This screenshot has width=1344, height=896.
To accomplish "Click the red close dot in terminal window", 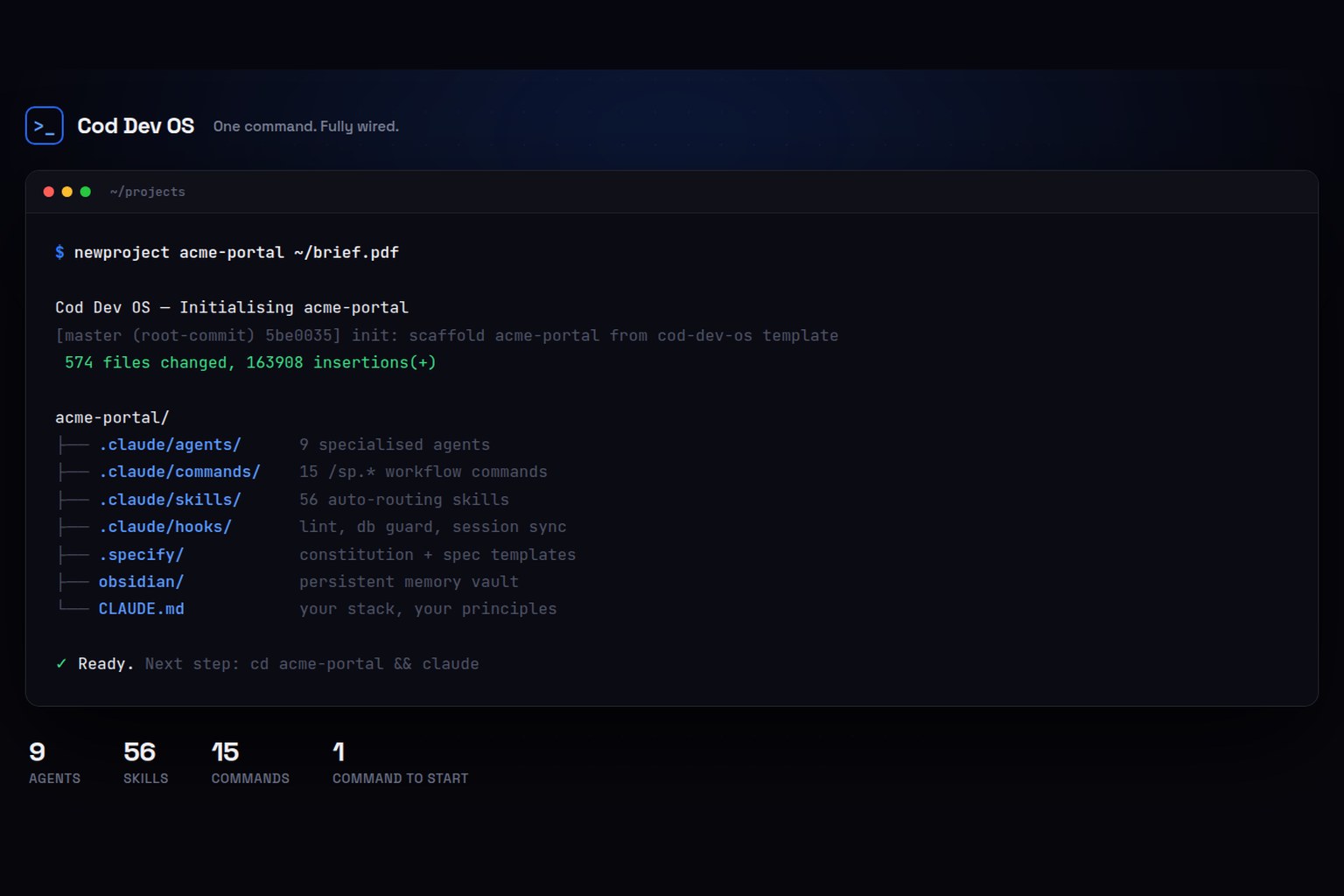I will [x=49, y=192].
